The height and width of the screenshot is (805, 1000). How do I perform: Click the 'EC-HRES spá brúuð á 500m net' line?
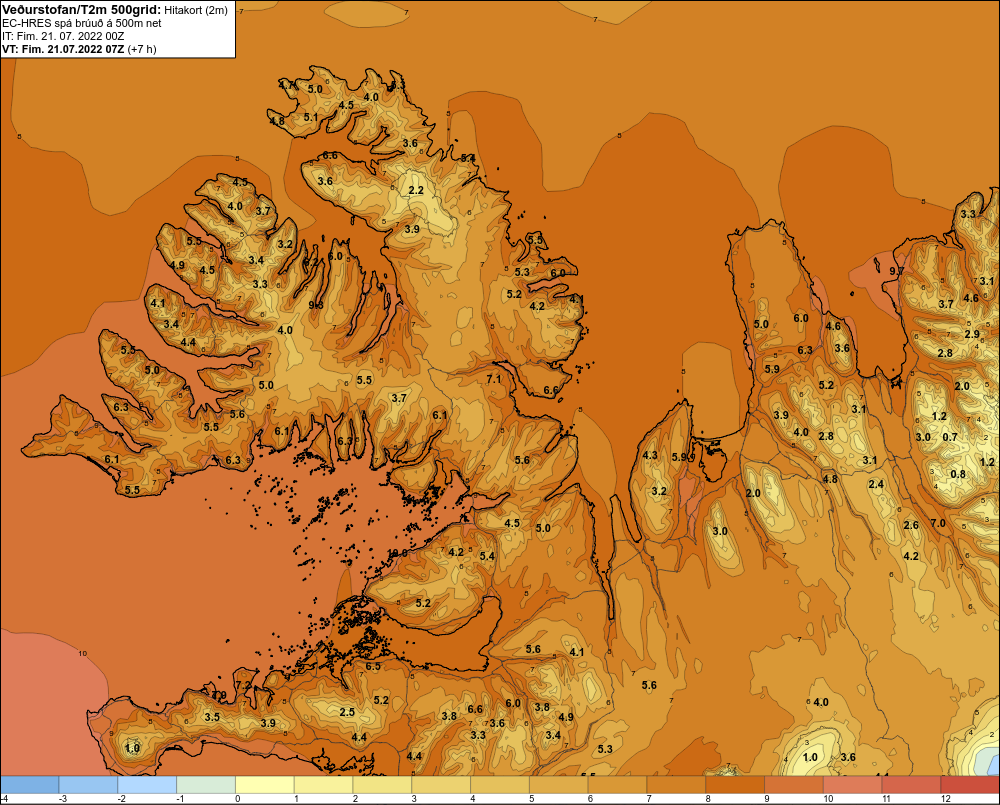pos(82,23)
